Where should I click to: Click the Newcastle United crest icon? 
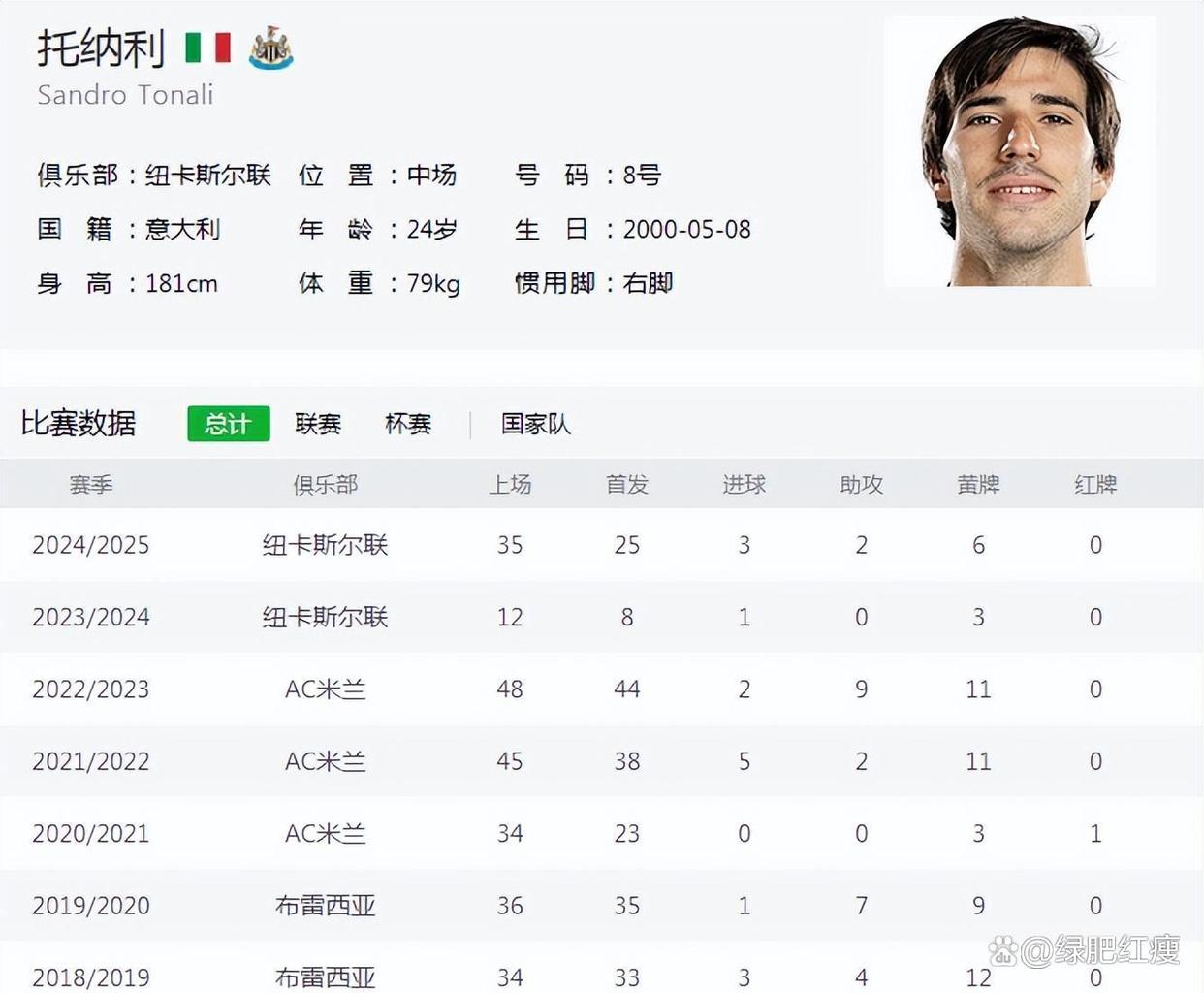tap(270, 48)
